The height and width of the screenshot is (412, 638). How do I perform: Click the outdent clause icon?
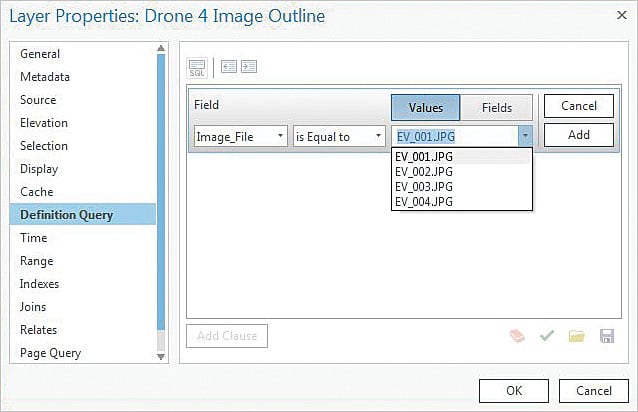[229, 66]
